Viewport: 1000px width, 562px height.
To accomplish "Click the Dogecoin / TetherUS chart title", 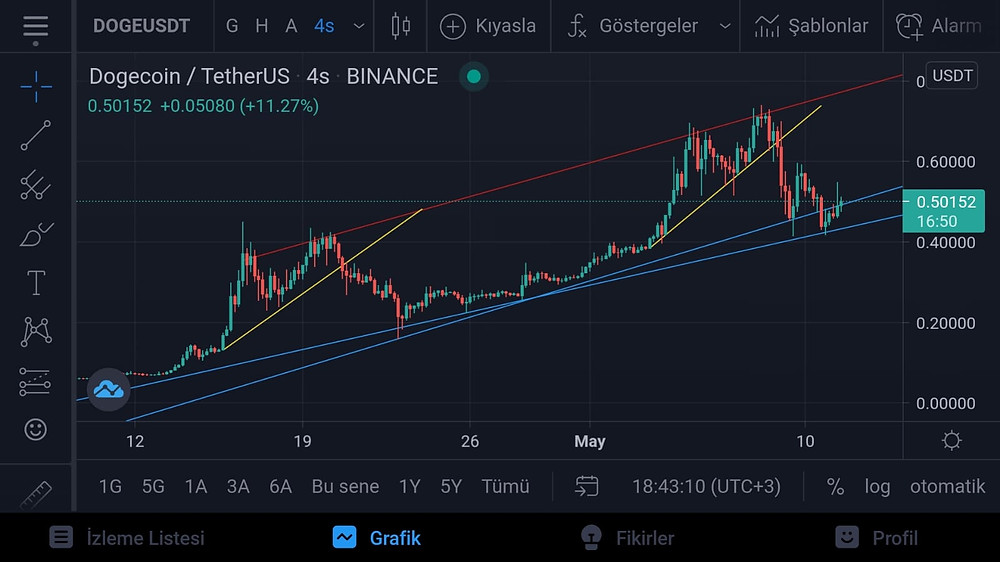I will point(189,77).
